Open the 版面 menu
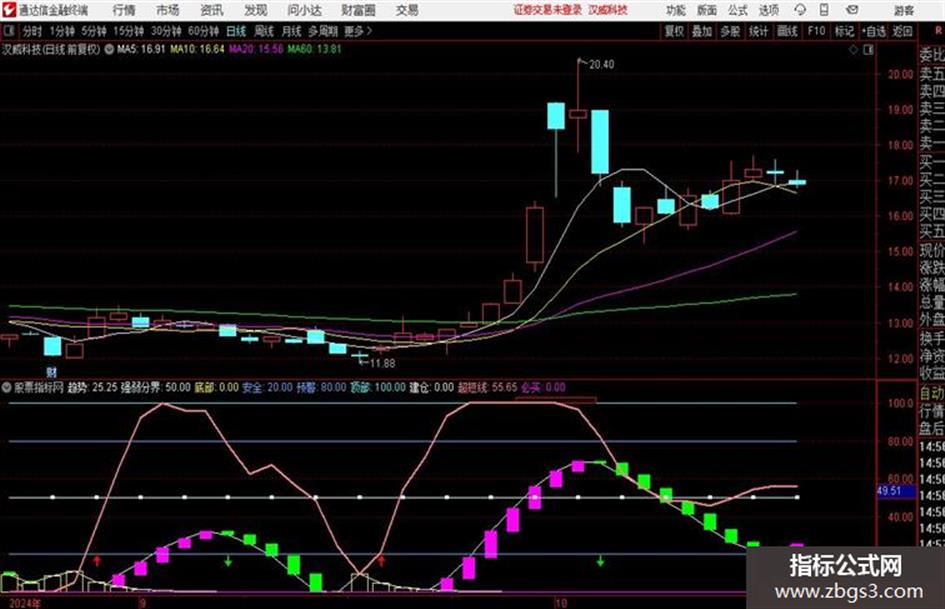The height and width of the screenshot is (609, 945). click(x=706, y=10)
